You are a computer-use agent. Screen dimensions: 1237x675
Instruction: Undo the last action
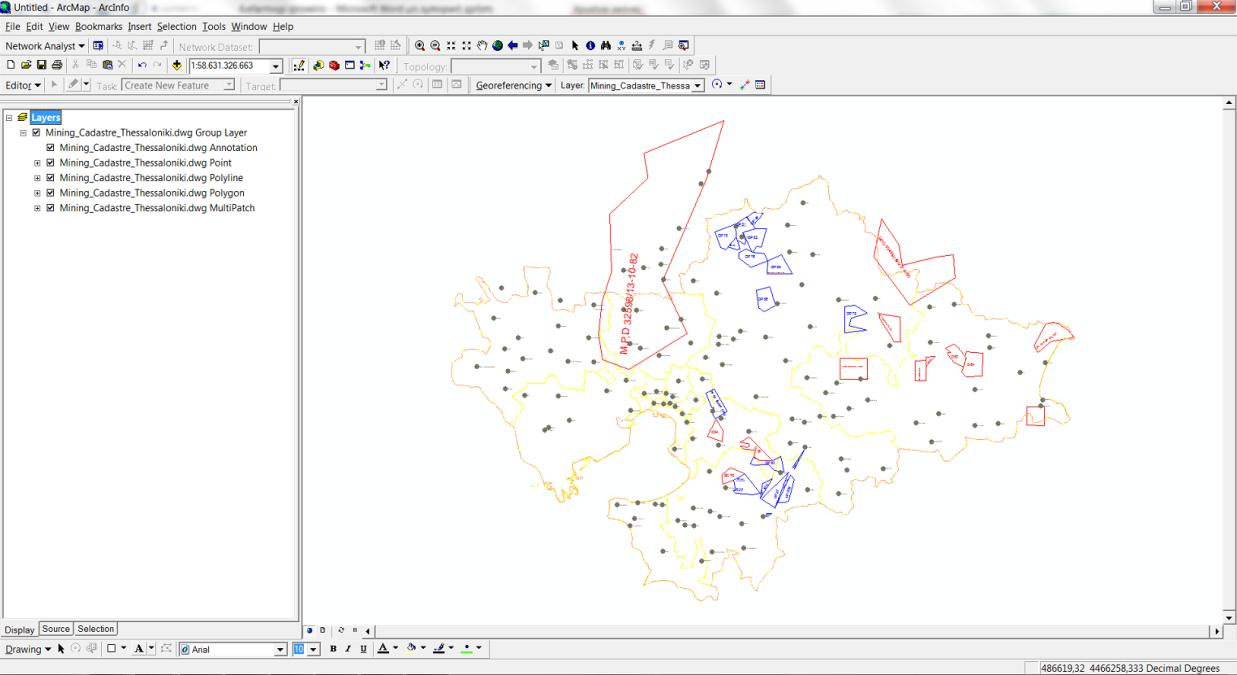[142, 65]
